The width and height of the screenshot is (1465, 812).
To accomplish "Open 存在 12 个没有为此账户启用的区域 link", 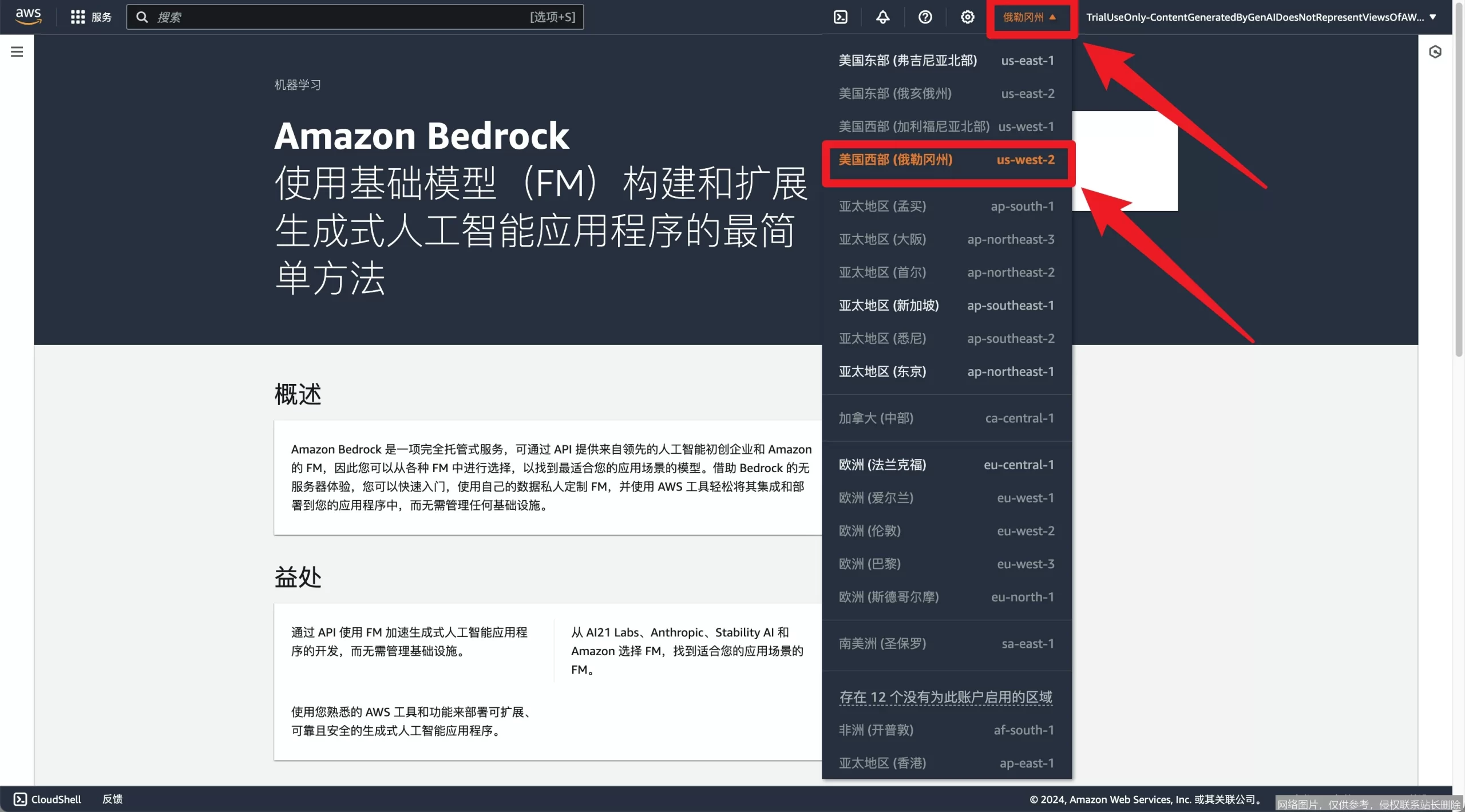I will [946, 697].
